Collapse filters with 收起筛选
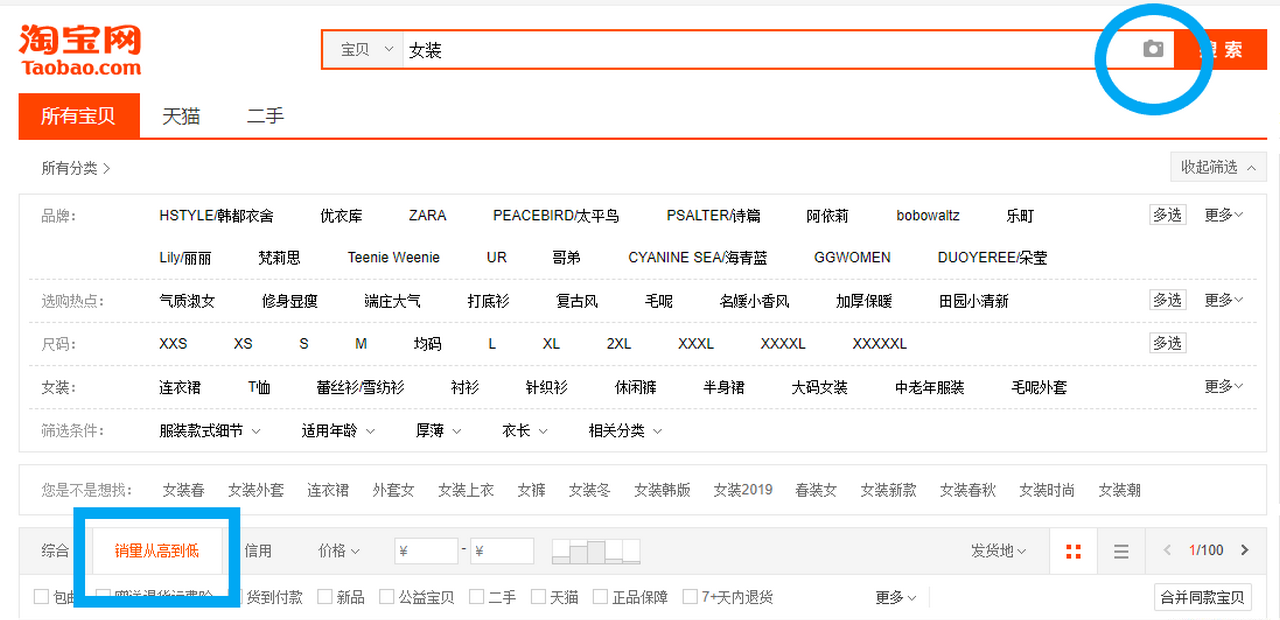This screenshot has height=620, width=1280. 1218,167
